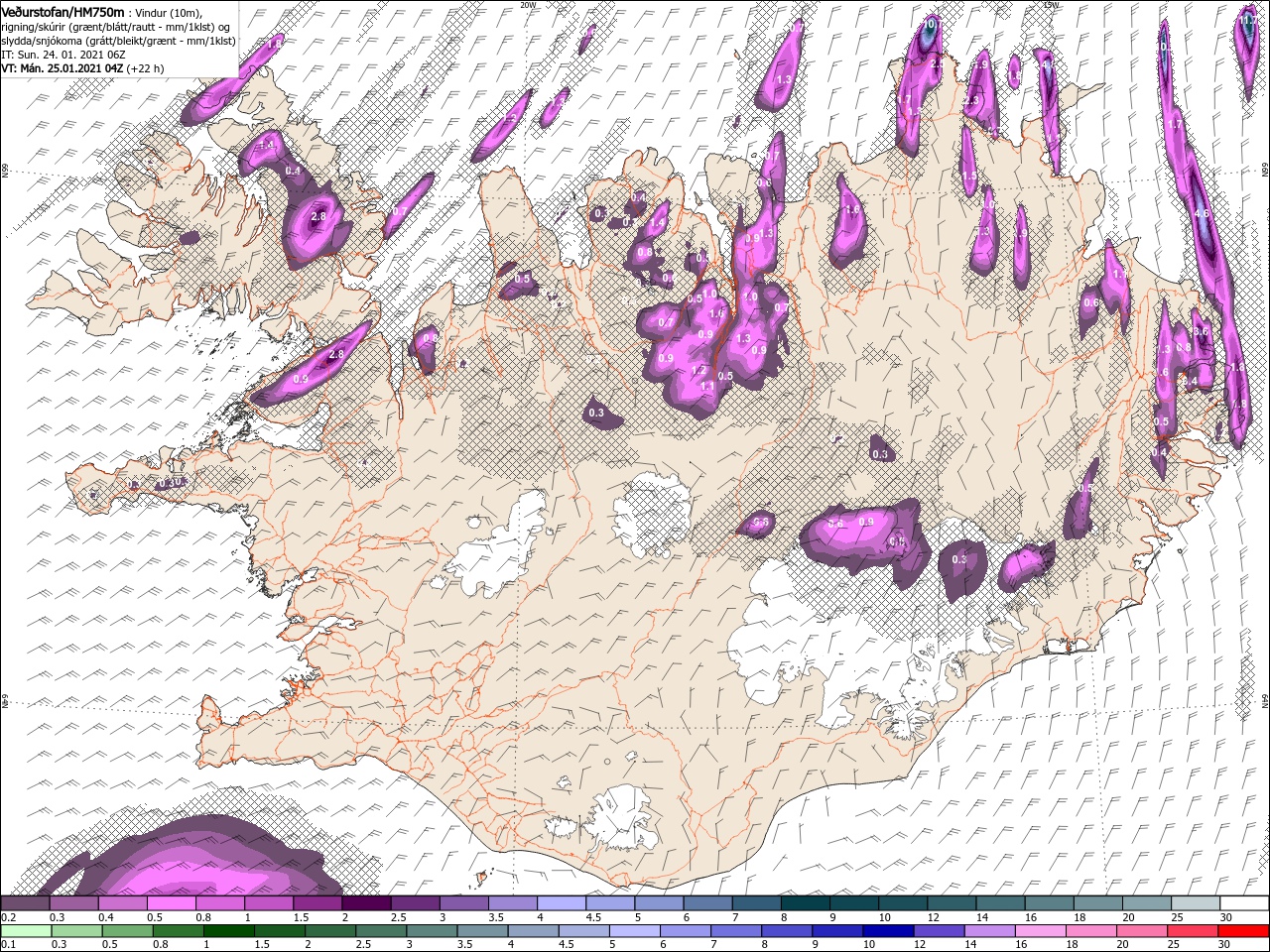Image resolution: width=1270 pixels, height=952 pixels.
Task: Click the palest green 0.1–0.3 rain swatch
Action: (26, 931)
